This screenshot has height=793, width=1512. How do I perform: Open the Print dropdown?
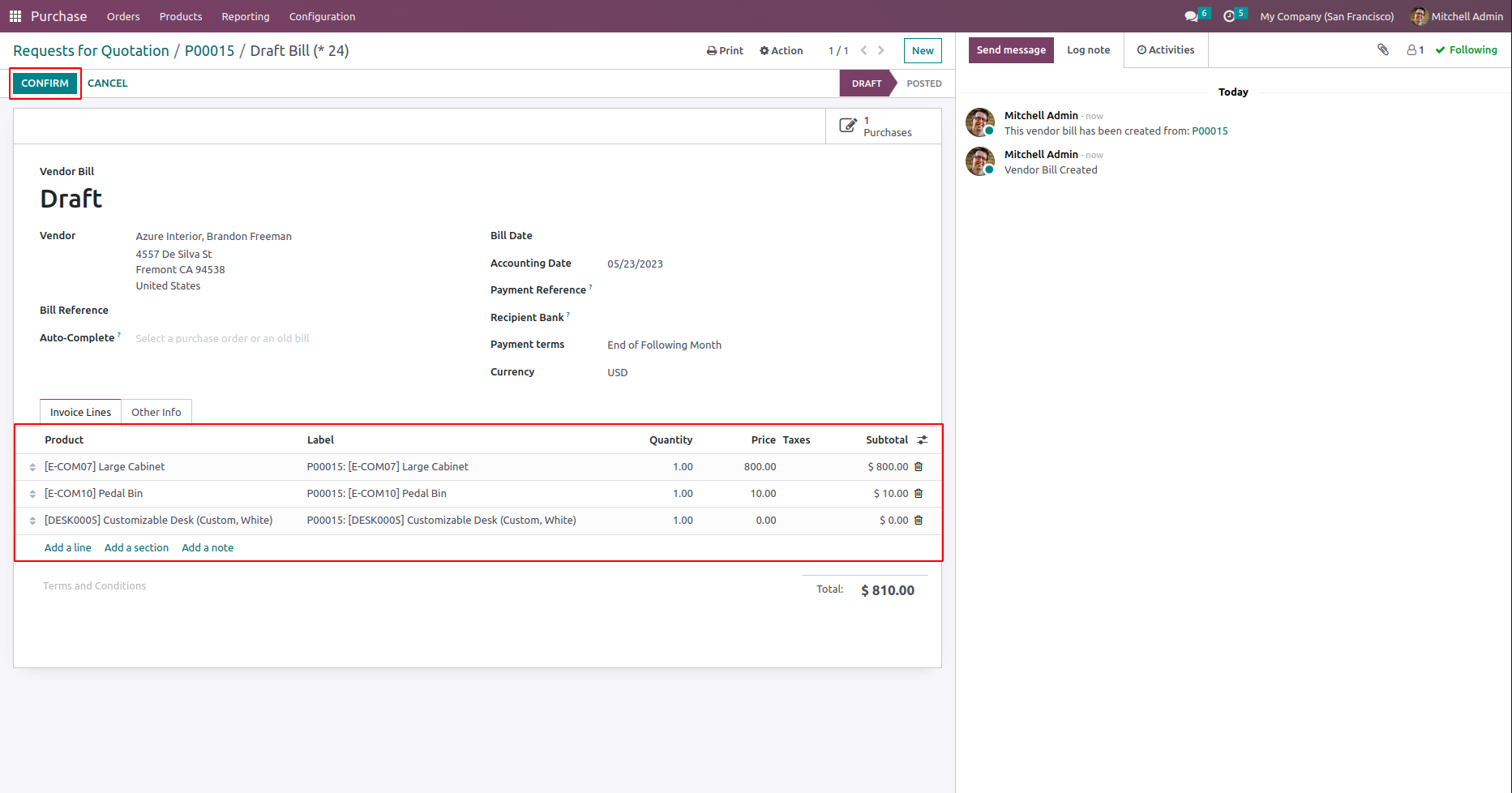click(725, 50)
